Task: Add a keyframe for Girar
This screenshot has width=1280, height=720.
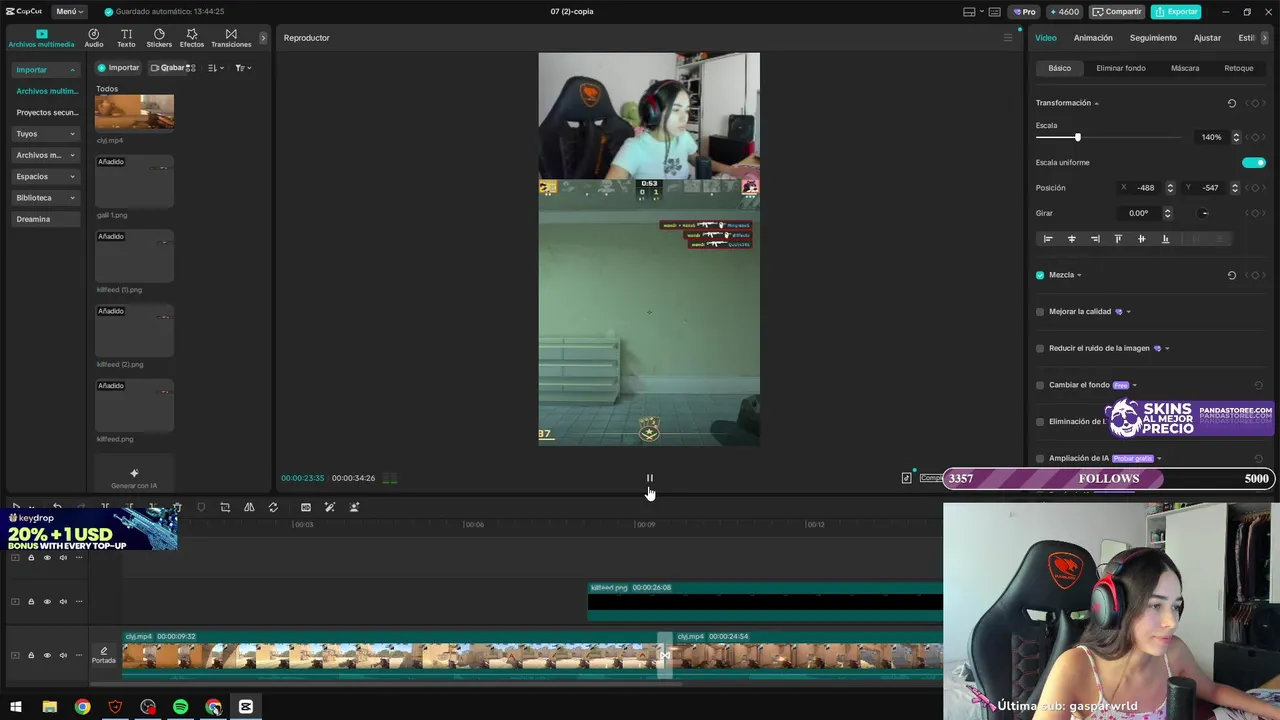Action: 1254,213
